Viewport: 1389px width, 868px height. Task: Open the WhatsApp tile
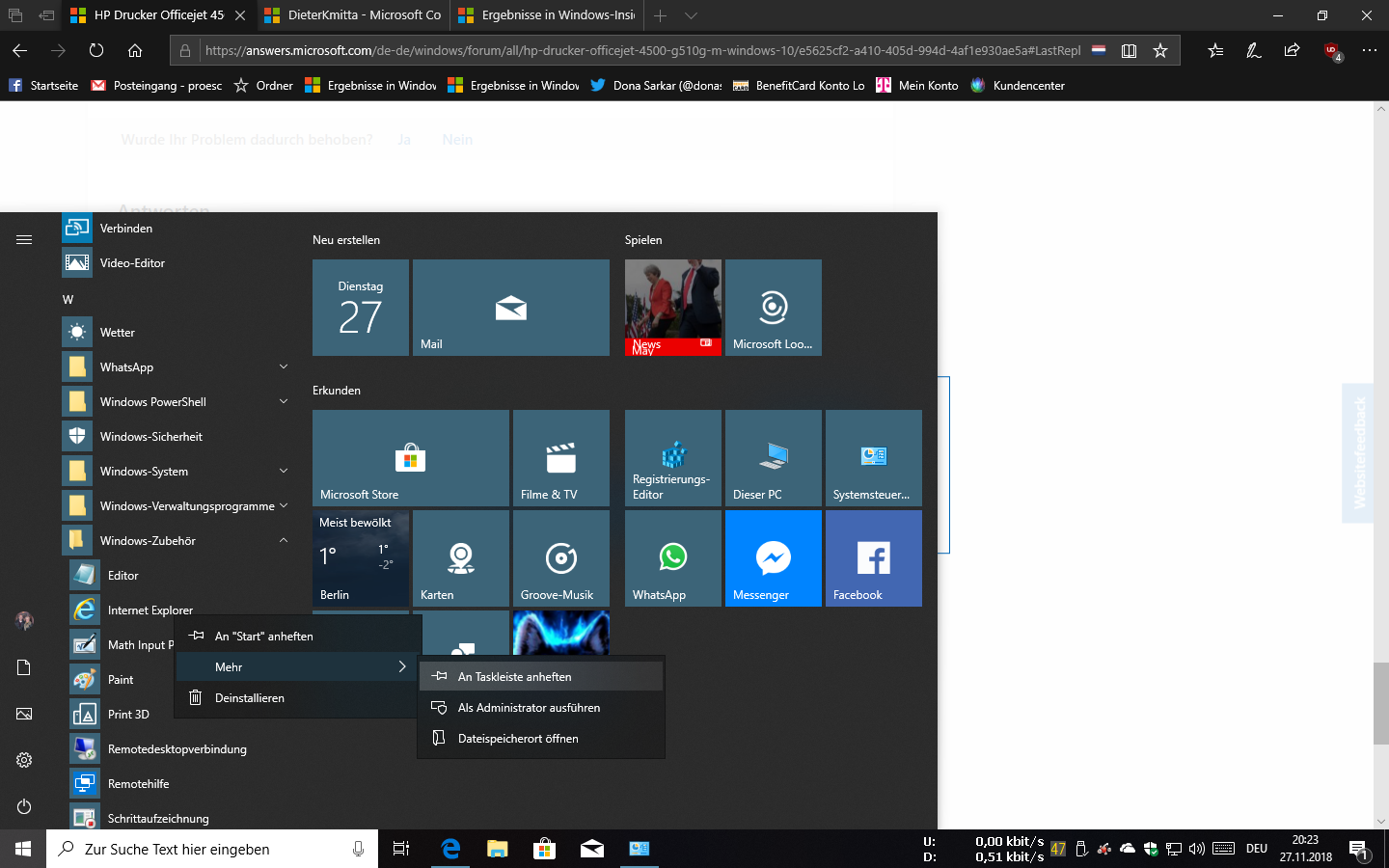point(673,558)
